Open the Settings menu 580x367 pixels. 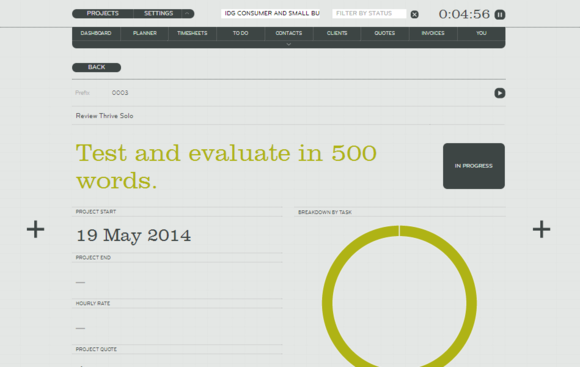(158, 13)
